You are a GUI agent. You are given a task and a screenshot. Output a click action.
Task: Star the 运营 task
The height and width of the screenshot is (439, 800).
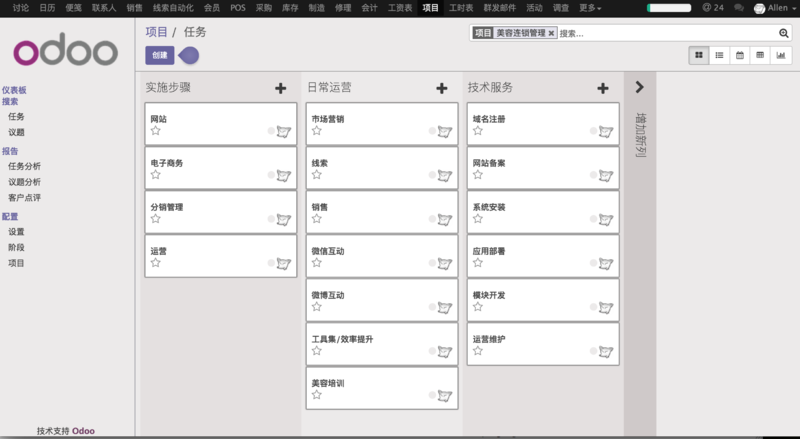click(x=156, y=262)
